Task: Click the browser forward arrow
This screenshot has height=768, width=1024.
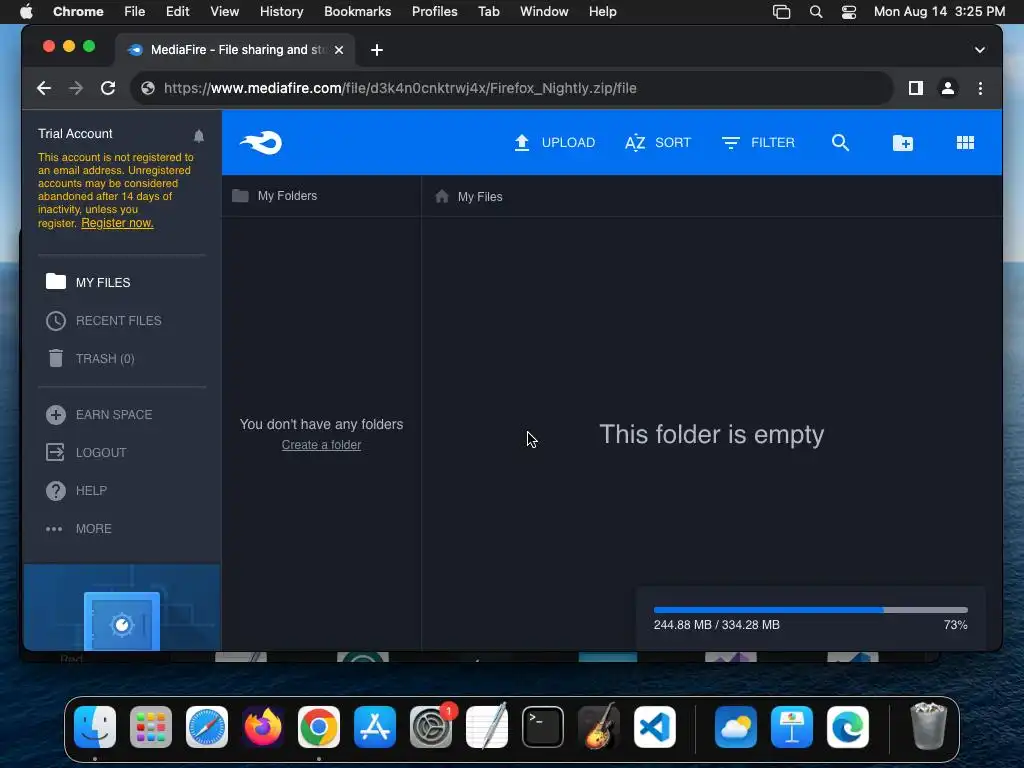Action: tap(76, 88)
